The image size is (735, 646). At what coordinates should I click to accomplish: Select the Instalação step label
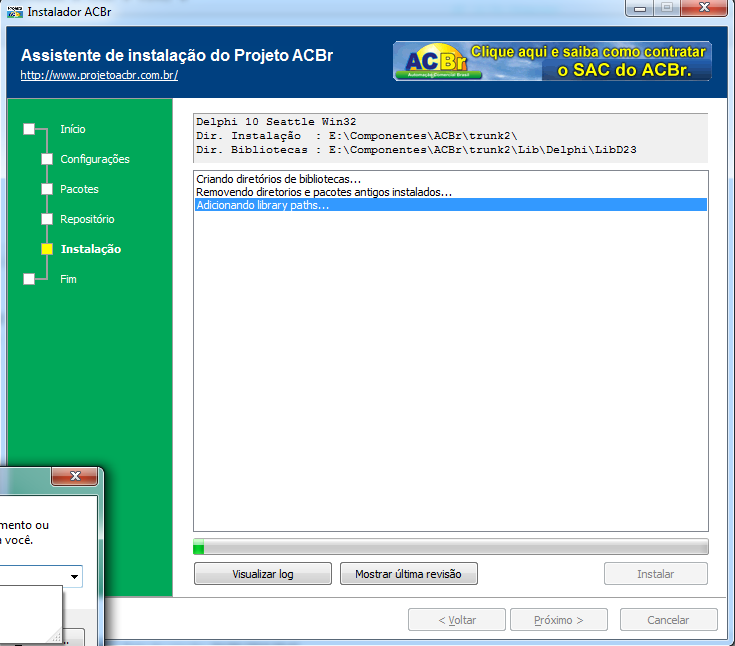coord(91,249)
